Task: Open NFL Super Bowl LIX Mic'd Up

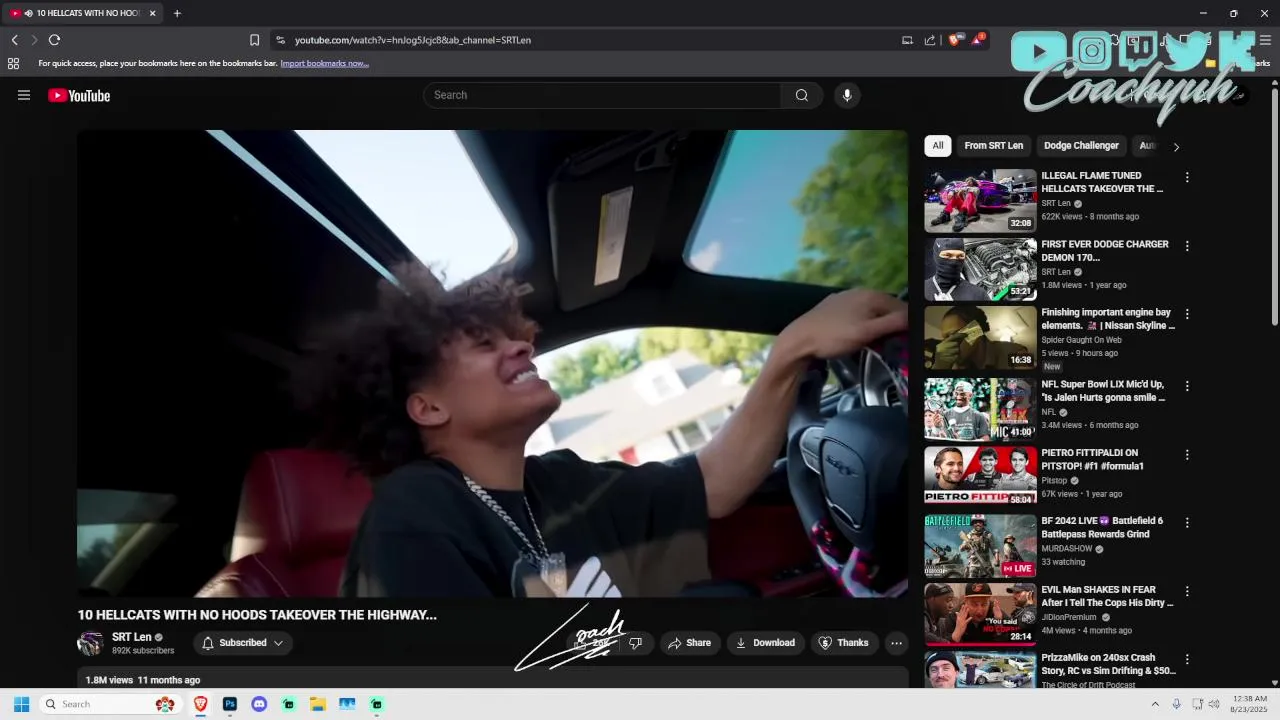Action: [x=980, y=408]
